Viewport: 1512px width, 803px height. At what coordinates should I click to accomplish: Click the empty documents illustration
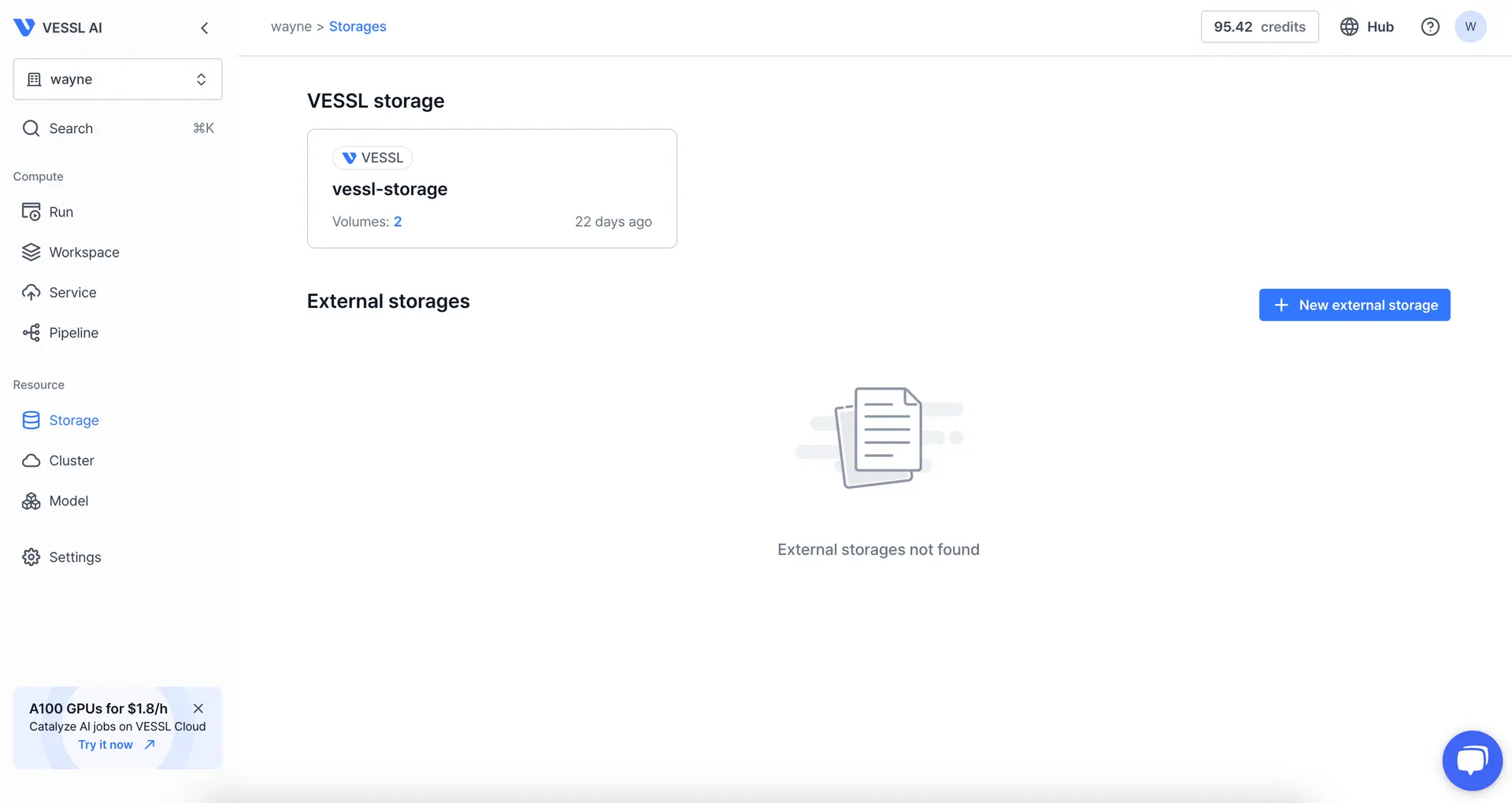pos(879,438)
